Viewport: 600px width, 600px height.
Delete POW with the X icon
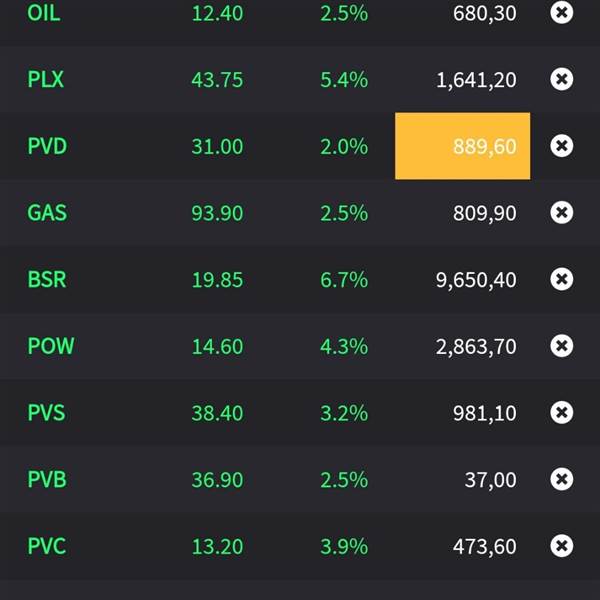[562, 346]
